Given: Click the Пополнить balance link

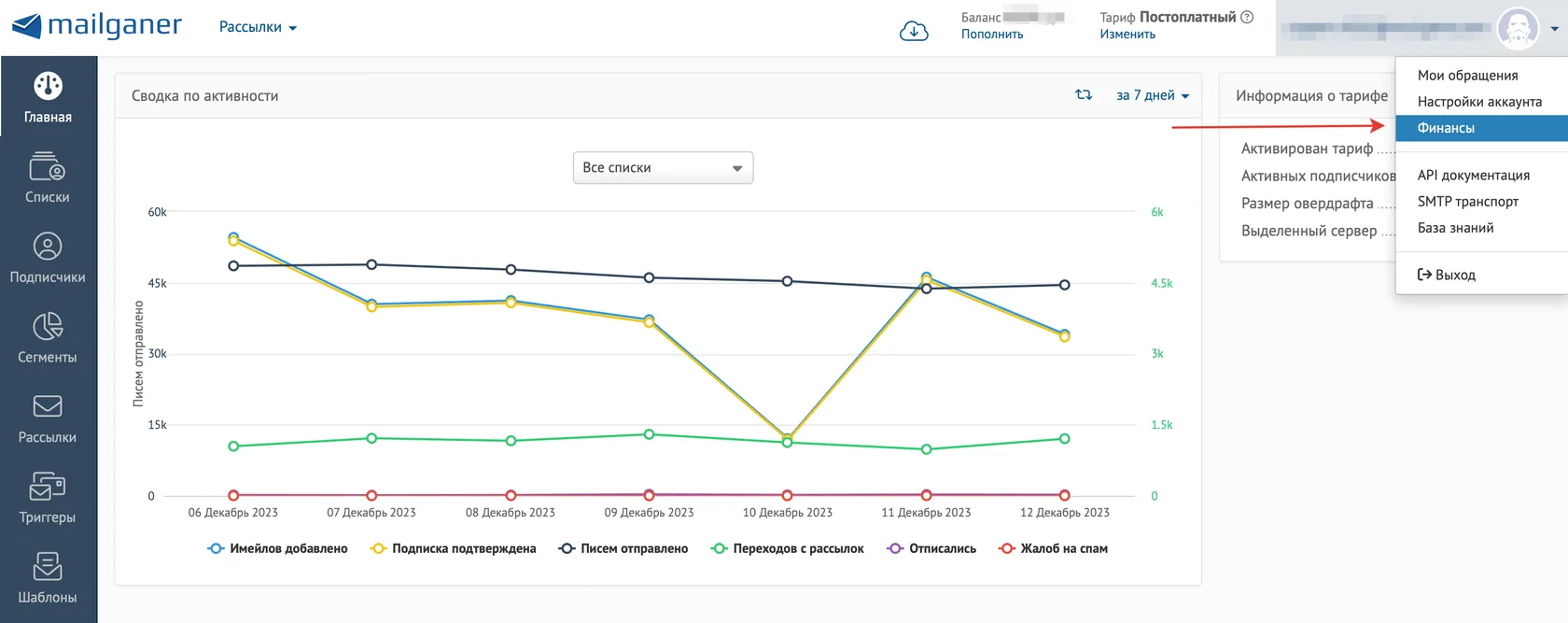Looking at the screenshot, I should (992, 34).
